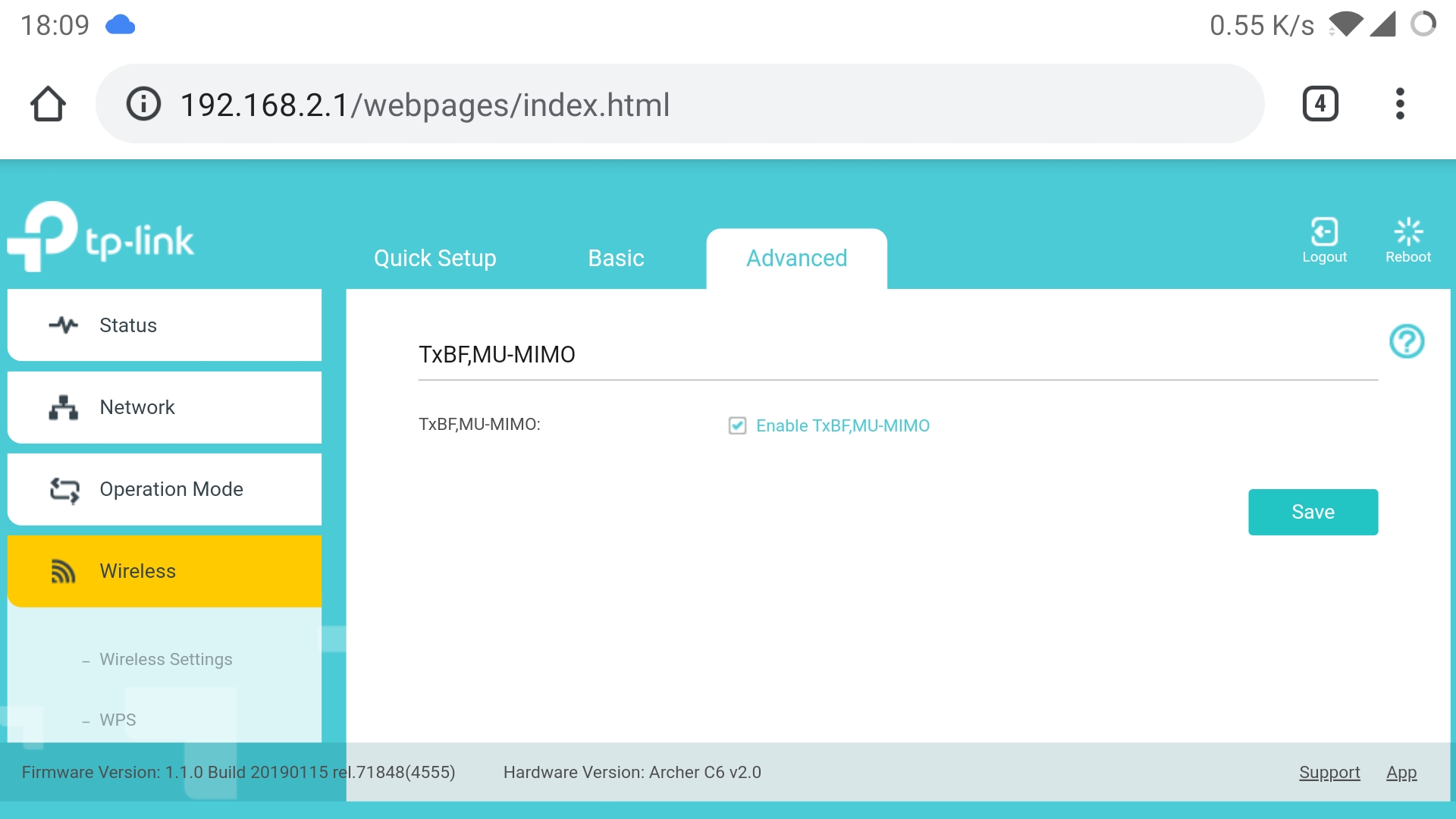Collapse the Wireless menu section
Screen dimensions: 1456x819
point(165,571)
